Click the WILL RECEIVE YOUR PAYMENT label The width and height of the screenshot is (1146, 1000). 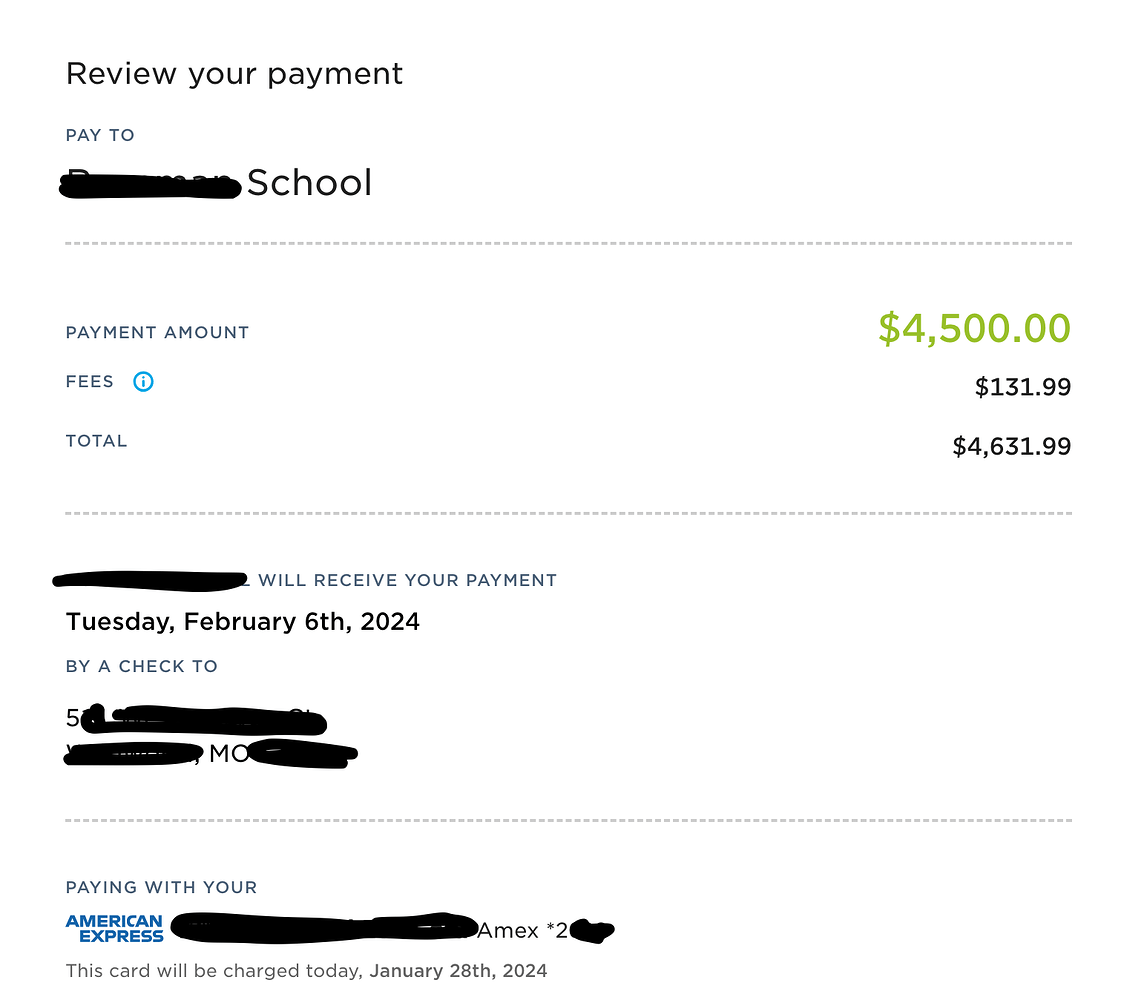coord(407,580)
